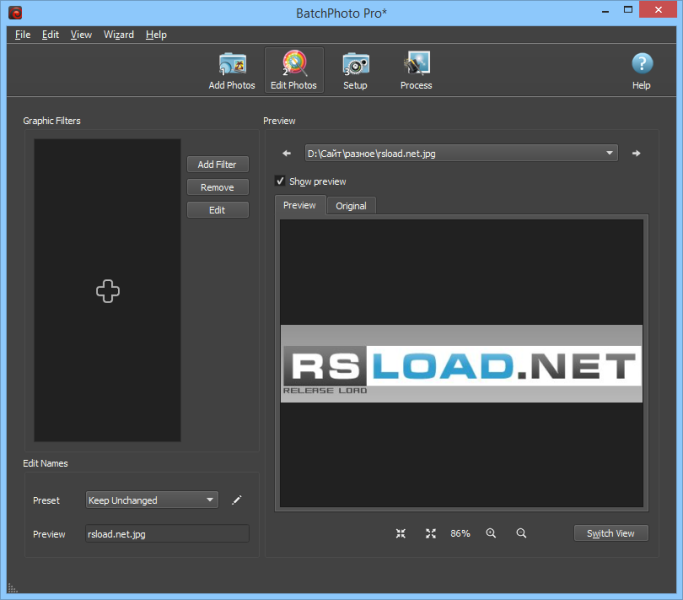Close the BatchPhoto Pro window
The image size is (683, 600).
point(658,10)
